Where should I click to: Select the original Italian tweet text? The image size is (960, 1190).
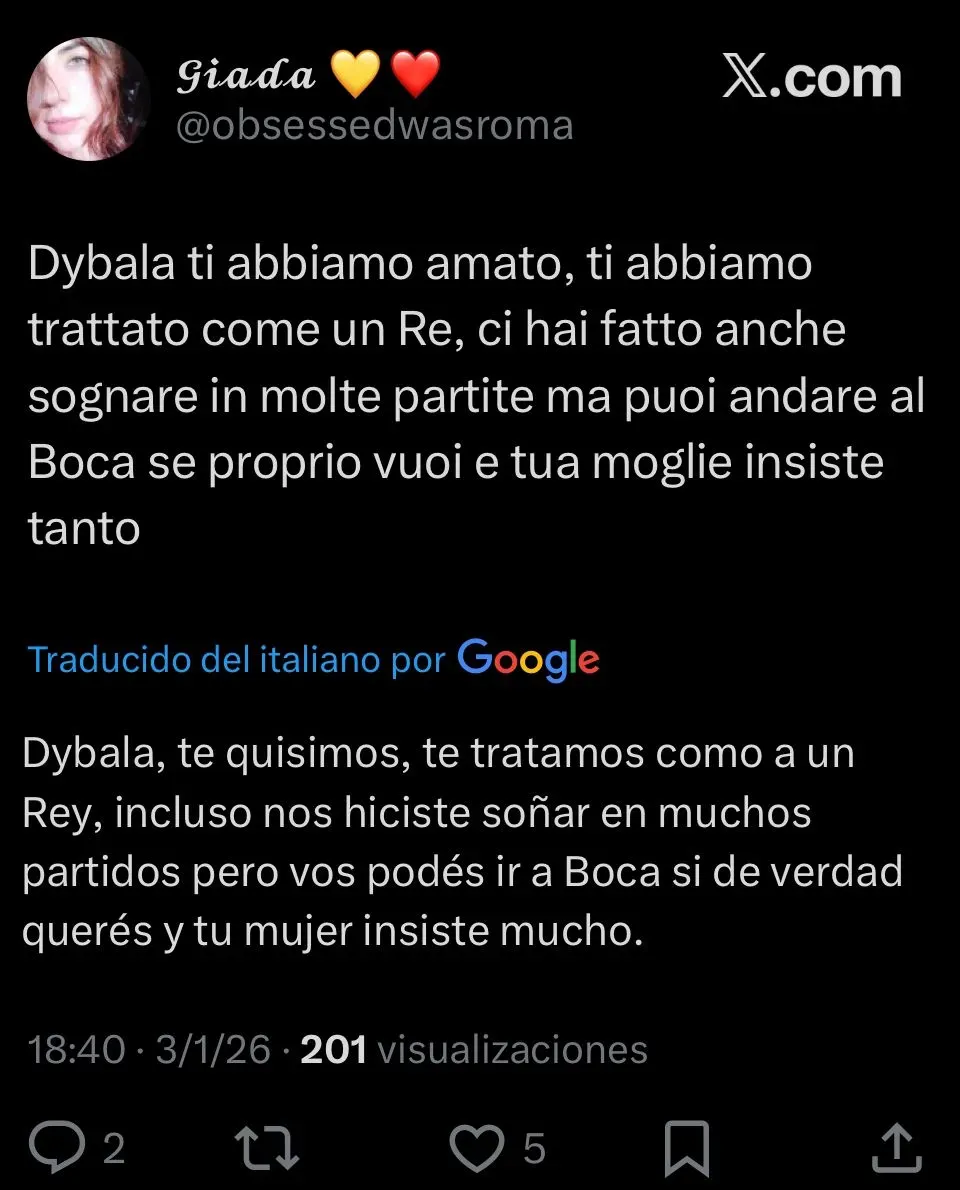(x=477, y=395)
